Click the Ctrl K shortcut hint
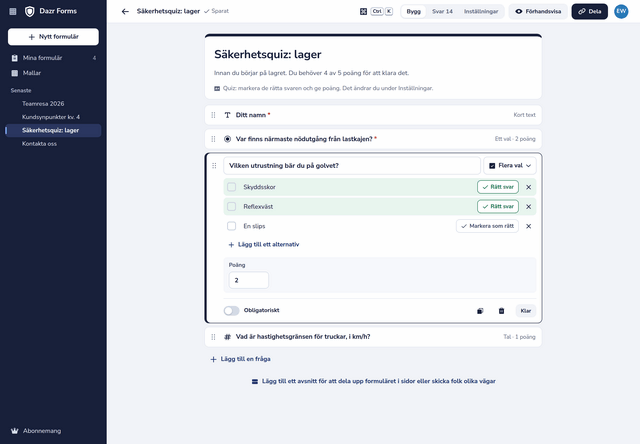The height and width of the screenshot is (444, 640). (382, 11)
